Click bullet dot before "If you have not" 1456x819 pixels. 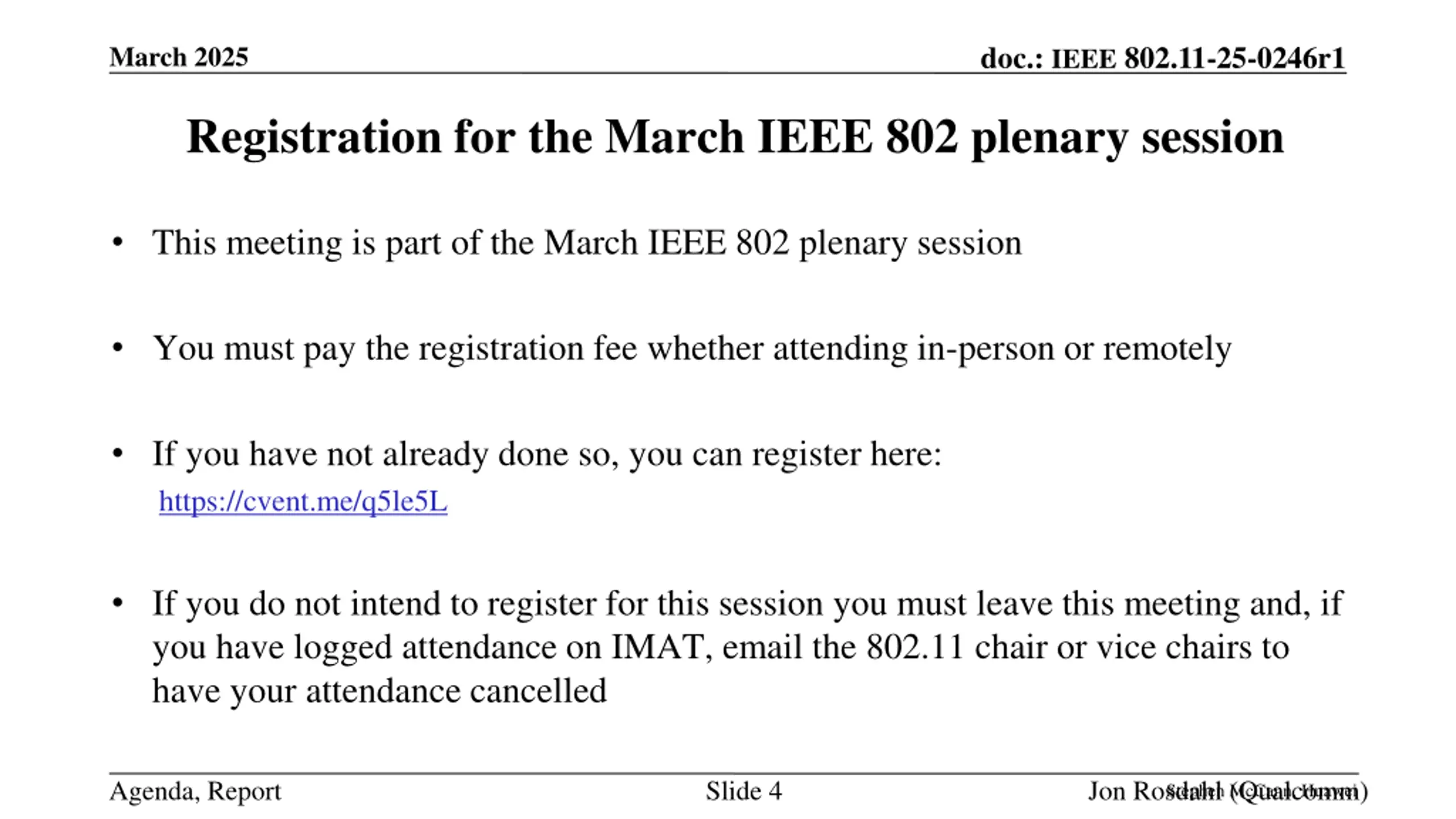click(118, 454)
